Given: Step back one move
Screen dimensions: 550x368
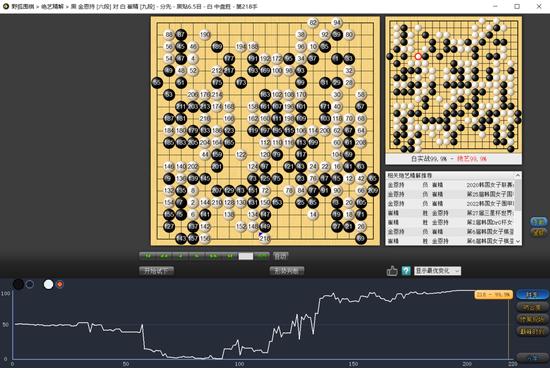Looking at the screenshot, I should point(180,256).
